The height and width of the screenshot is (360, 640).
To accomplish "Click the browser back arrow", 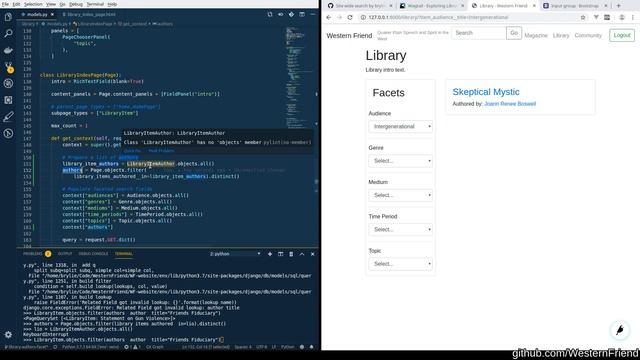I will pos(329,18).
